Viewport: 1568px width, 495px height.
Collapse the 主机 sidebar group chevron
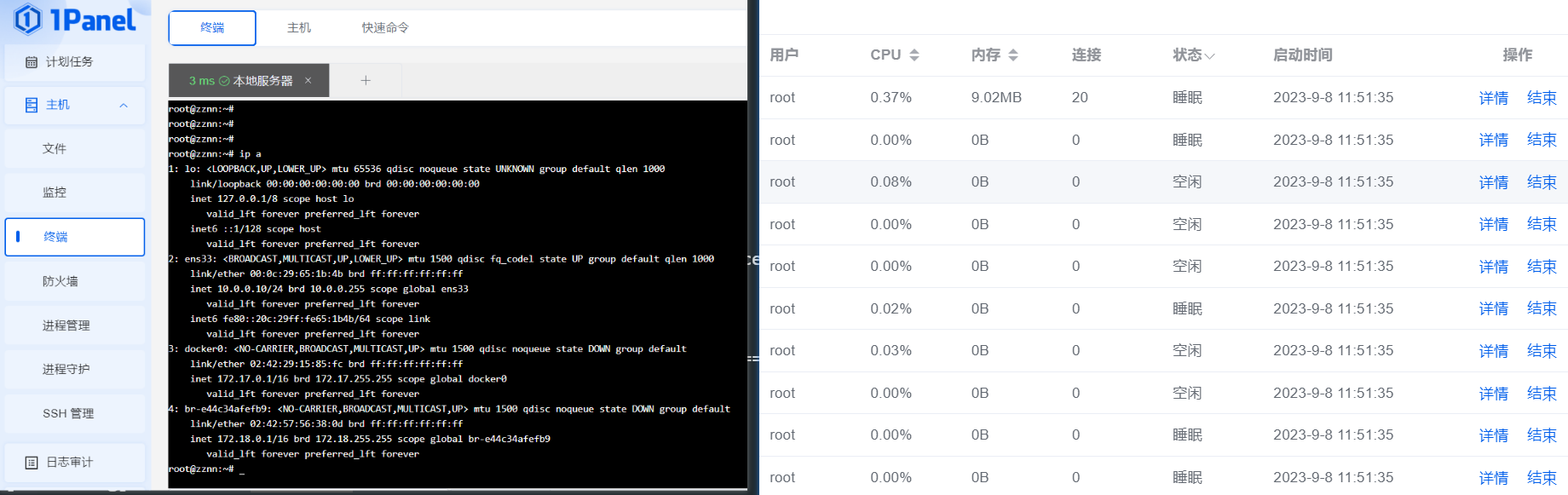124,106
